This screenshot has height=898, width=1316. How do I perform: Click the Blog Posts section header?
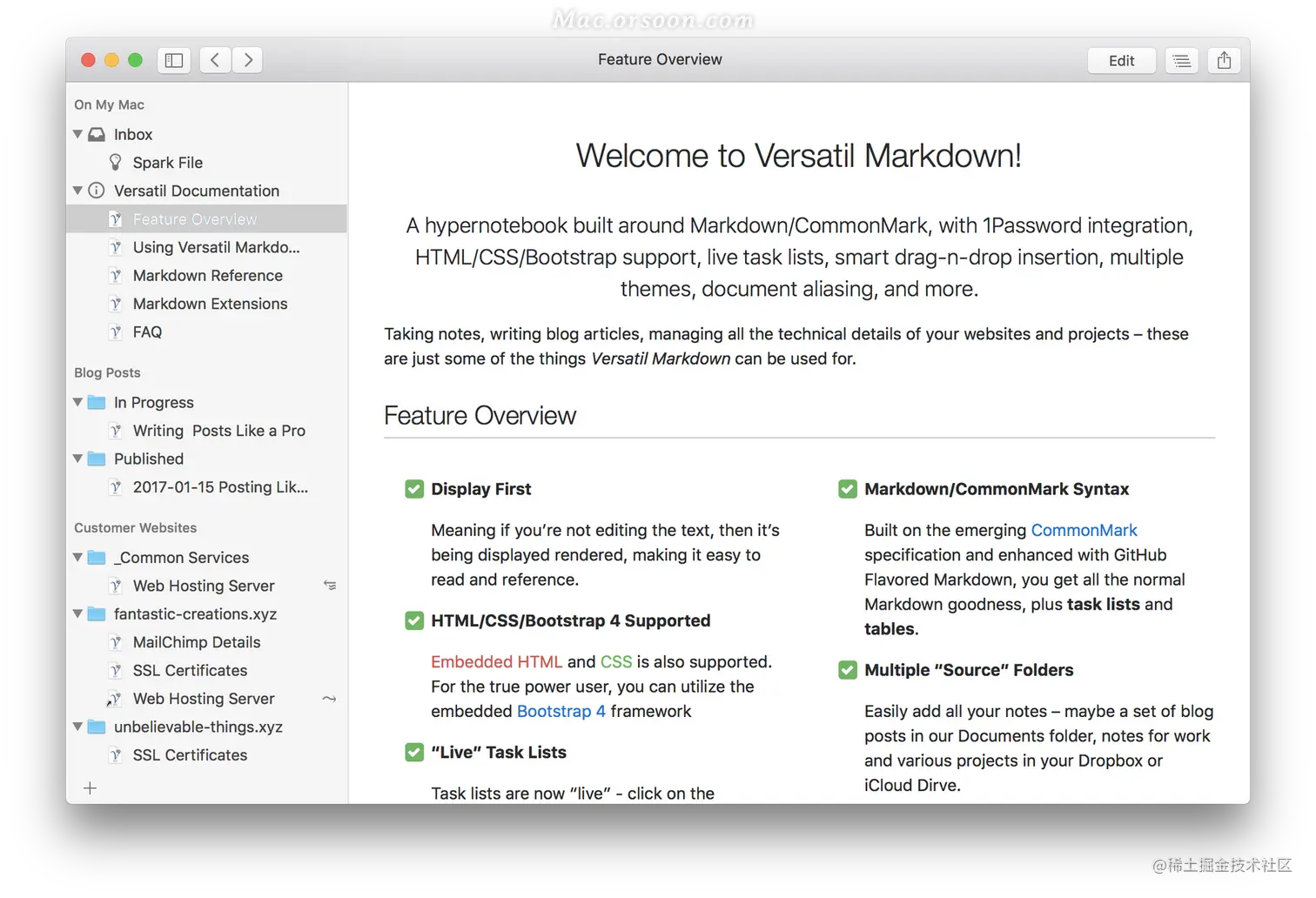tap(107, 372)
